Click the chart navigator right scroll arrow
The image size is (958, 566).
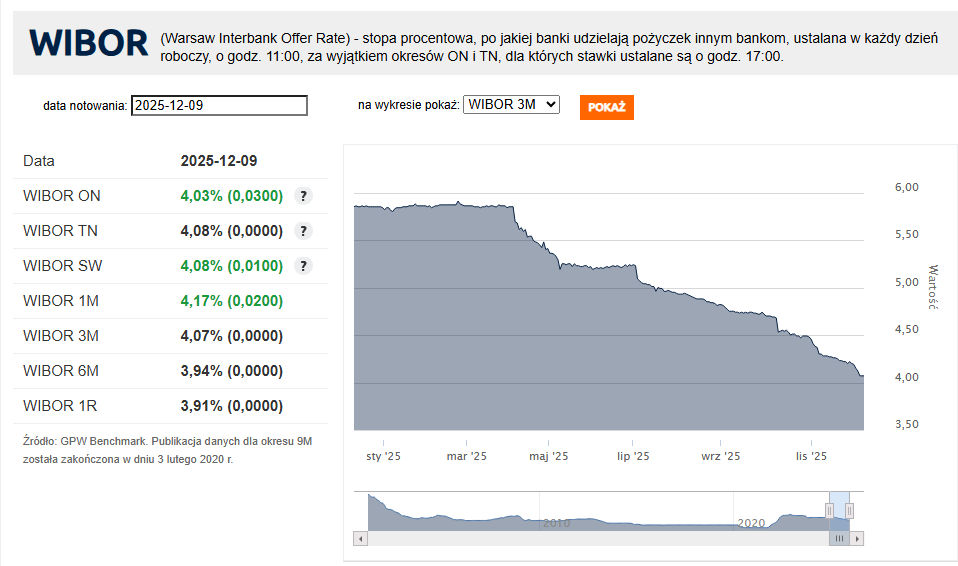click(858, 538)
